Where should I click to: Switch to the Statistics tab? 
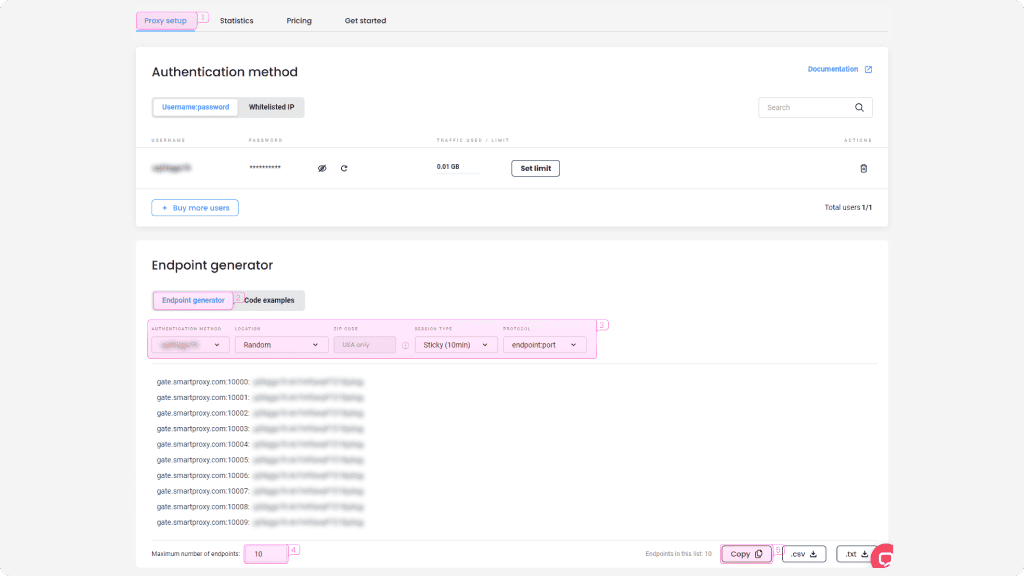click(236, 20)
